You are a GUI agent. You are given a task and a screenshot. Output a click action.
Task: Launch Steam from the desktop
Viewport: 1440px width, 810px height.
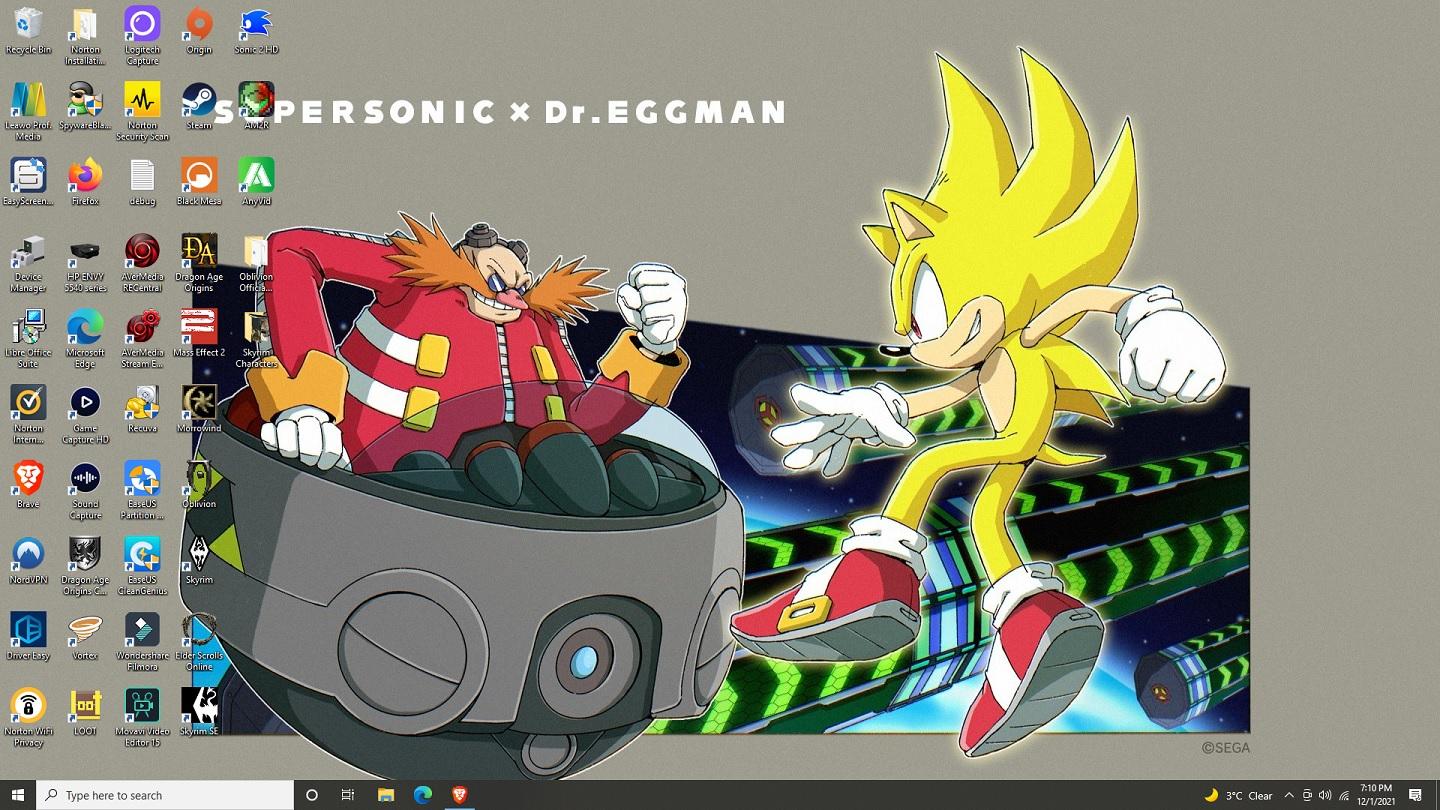[199, 106]
